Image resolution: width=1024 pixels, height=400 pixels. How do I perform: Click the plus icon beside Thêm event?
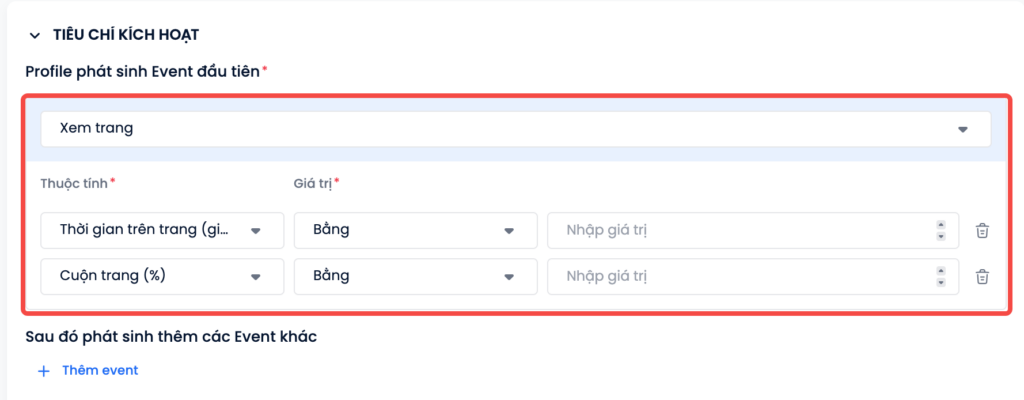(44, 371)
